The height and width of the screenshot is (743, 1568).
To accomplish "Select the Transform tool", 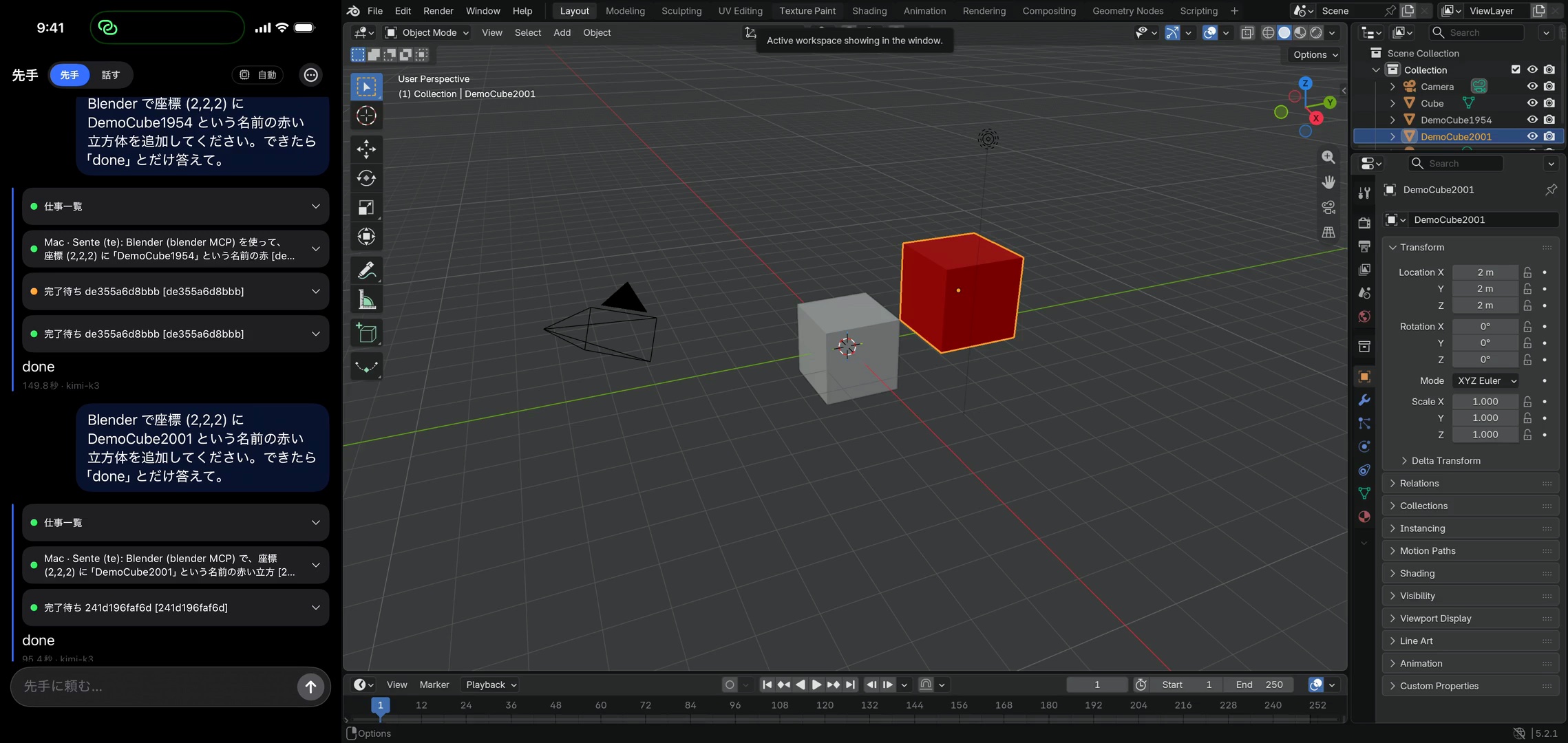I will tap(366, 237).
